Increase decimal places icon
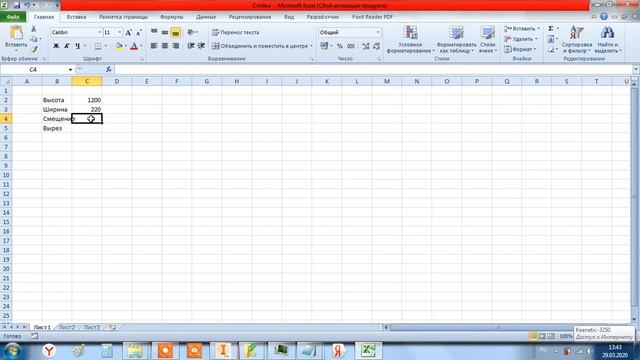This screenshot has width=640, height=360. [x=366, y=46]
